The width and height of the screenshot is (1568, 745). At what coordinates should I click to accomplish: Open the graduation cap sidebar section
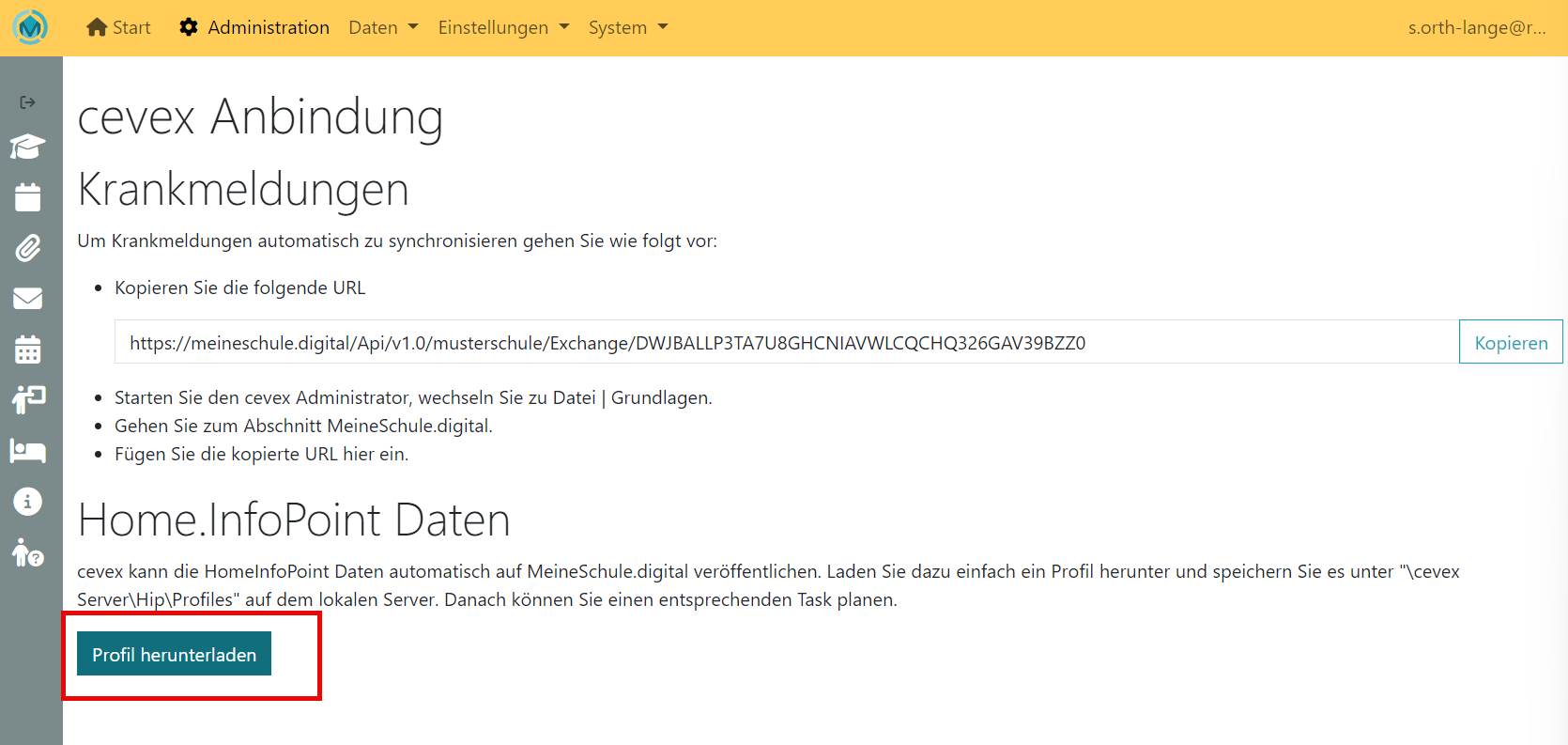(27, 147)
